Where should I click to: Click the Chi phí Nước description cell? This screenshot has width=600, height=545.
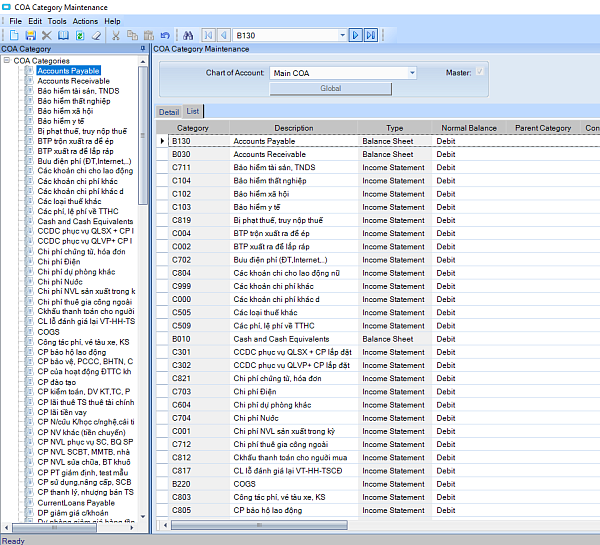point(293,418)
